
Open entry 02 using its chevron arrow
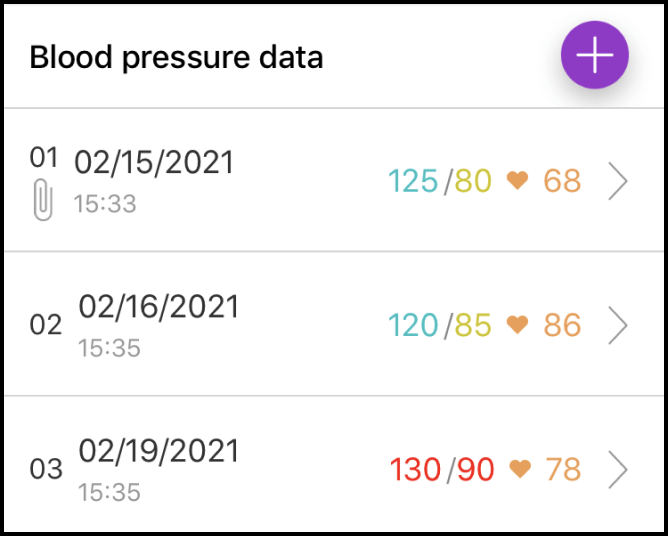(618, 325)
